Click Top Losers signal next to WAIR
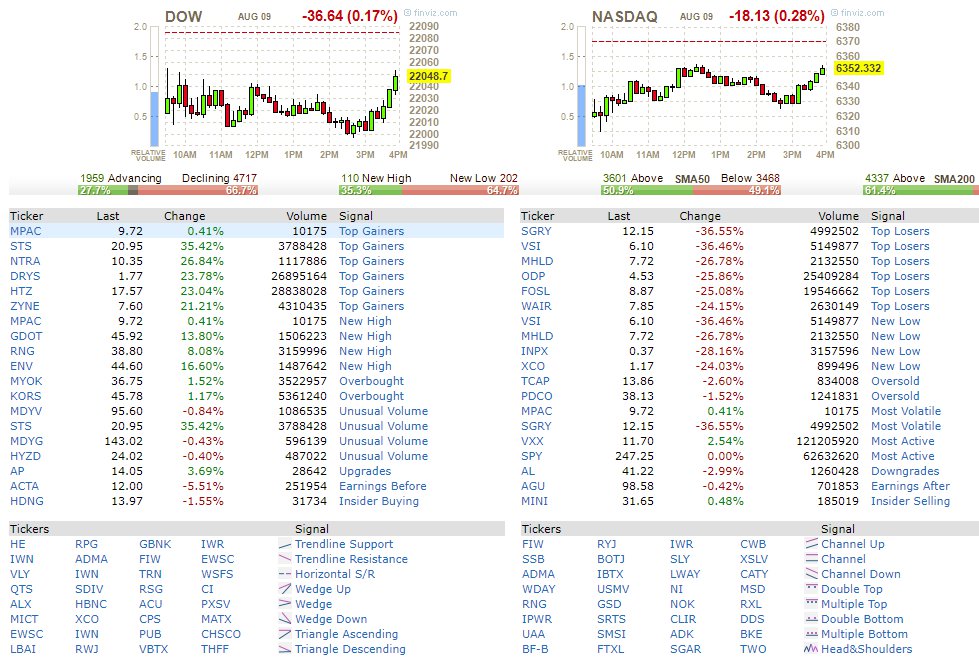 pyautogui.click(x=900, y=306)
